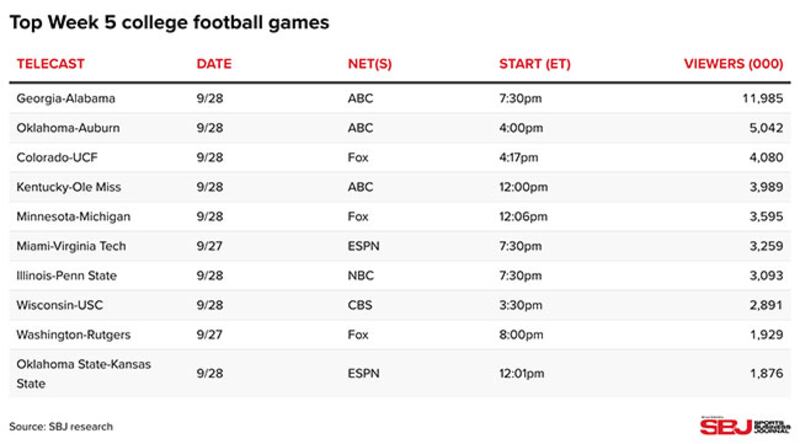This screenshot has height=444, width=800.
Task: Click the Top Week 5 college football title
Action: point(169,20)
